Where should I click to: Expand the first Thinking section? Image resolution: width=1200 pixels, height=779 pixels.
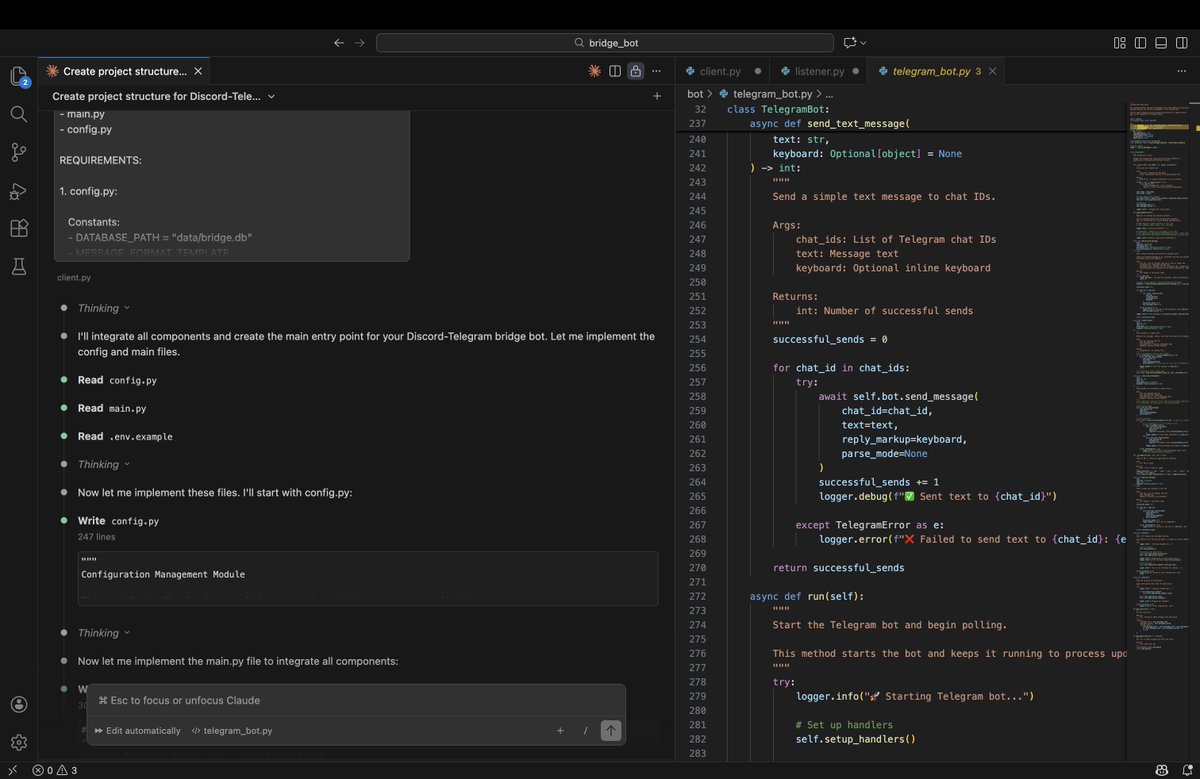click(103, 308)
